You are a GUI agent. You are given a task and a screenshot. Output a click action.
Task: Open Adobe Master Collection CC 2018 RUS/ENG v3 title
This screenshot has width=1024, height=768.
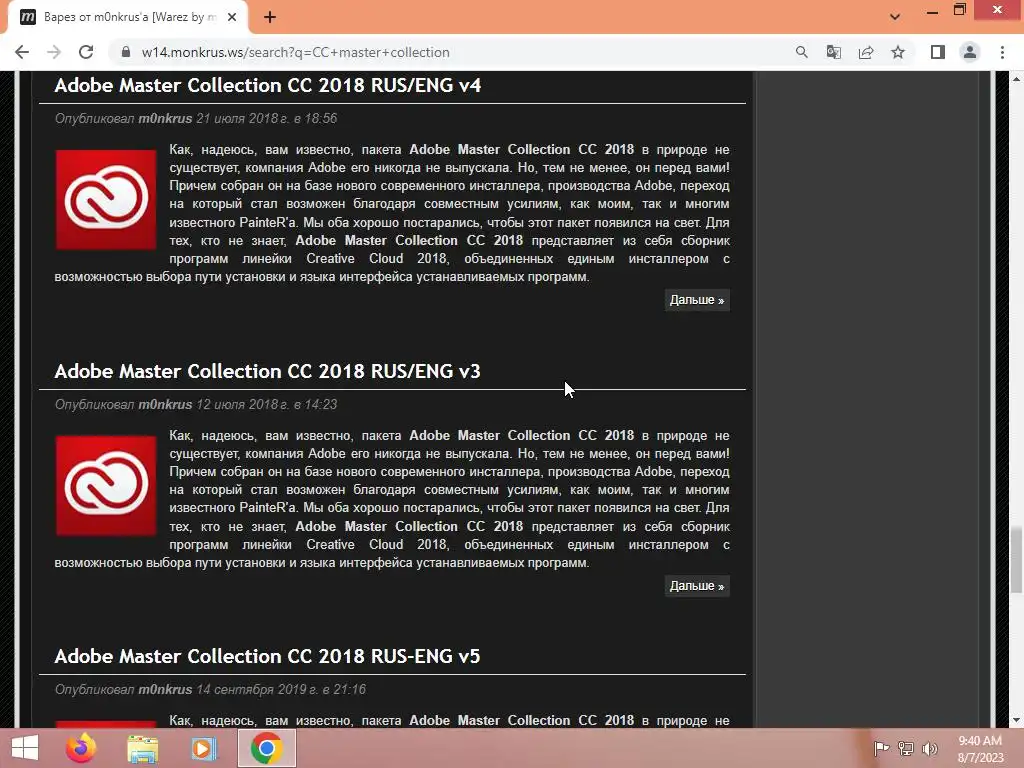click(x=267, y=372)
